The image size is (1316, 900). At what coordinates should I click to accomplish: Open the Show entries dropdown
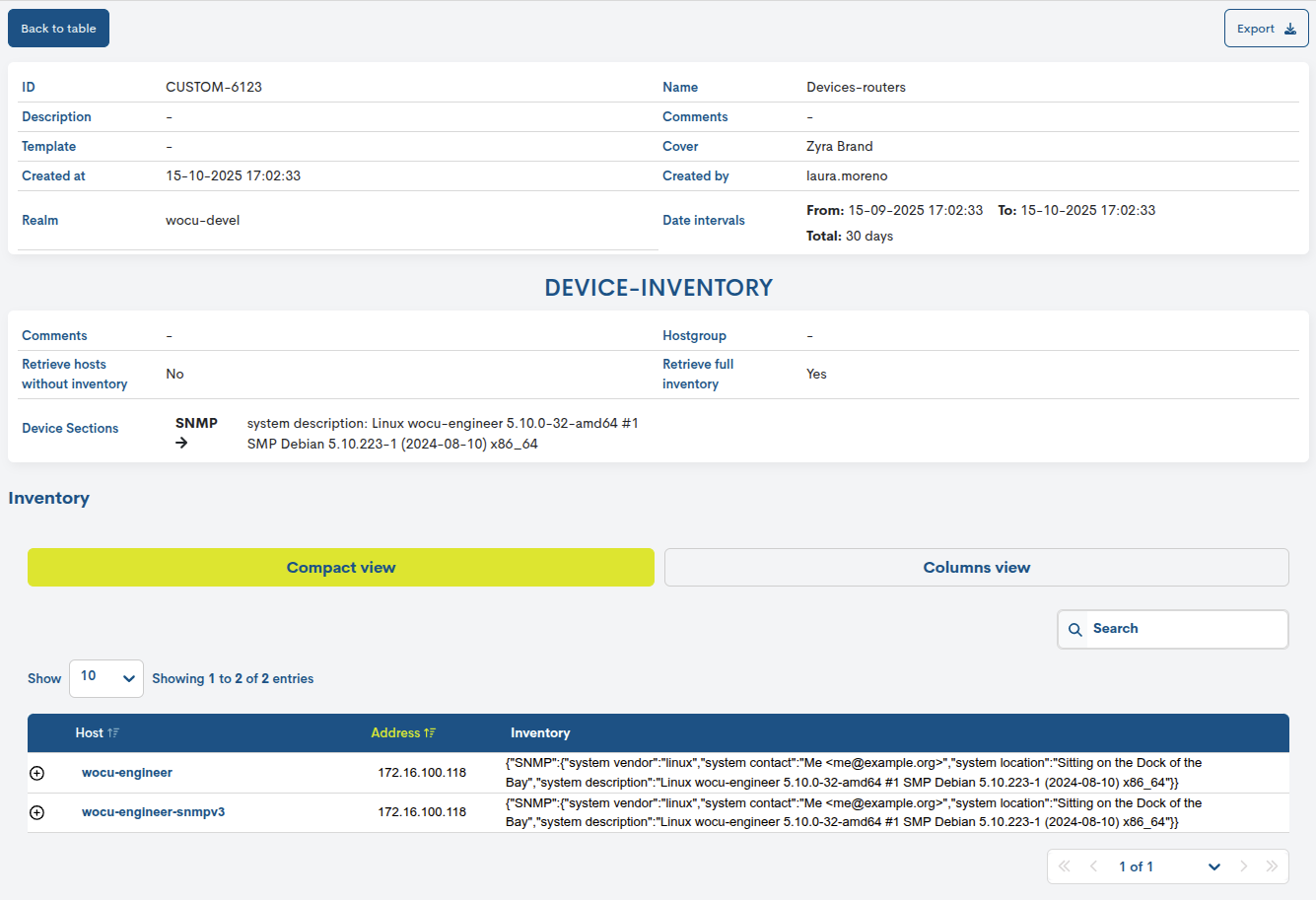(x=105, y=678)
